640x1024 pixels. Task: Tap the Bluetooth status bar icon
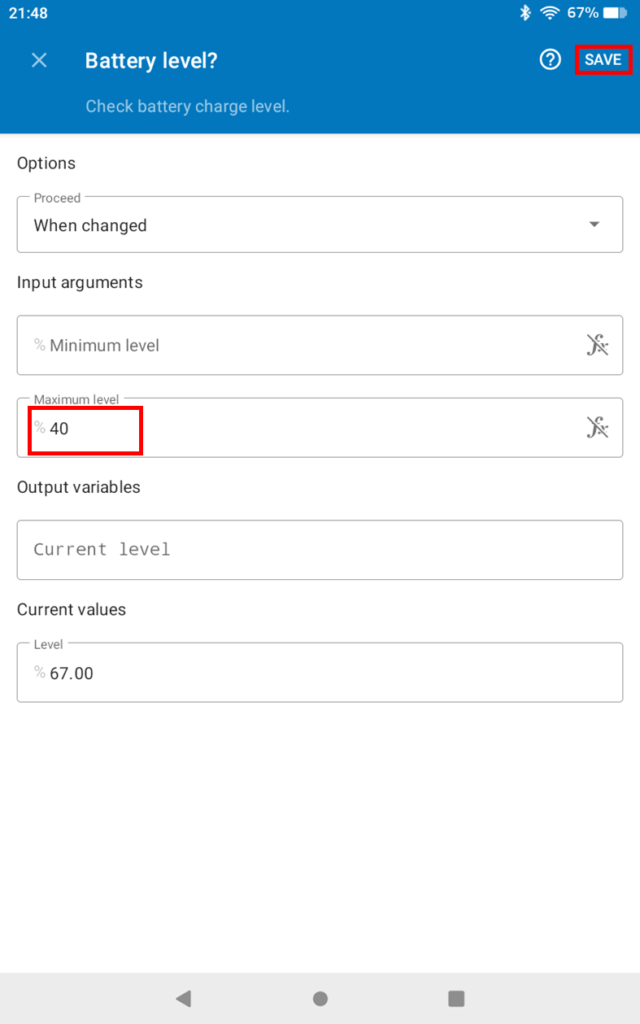click(x=525, y=13)
